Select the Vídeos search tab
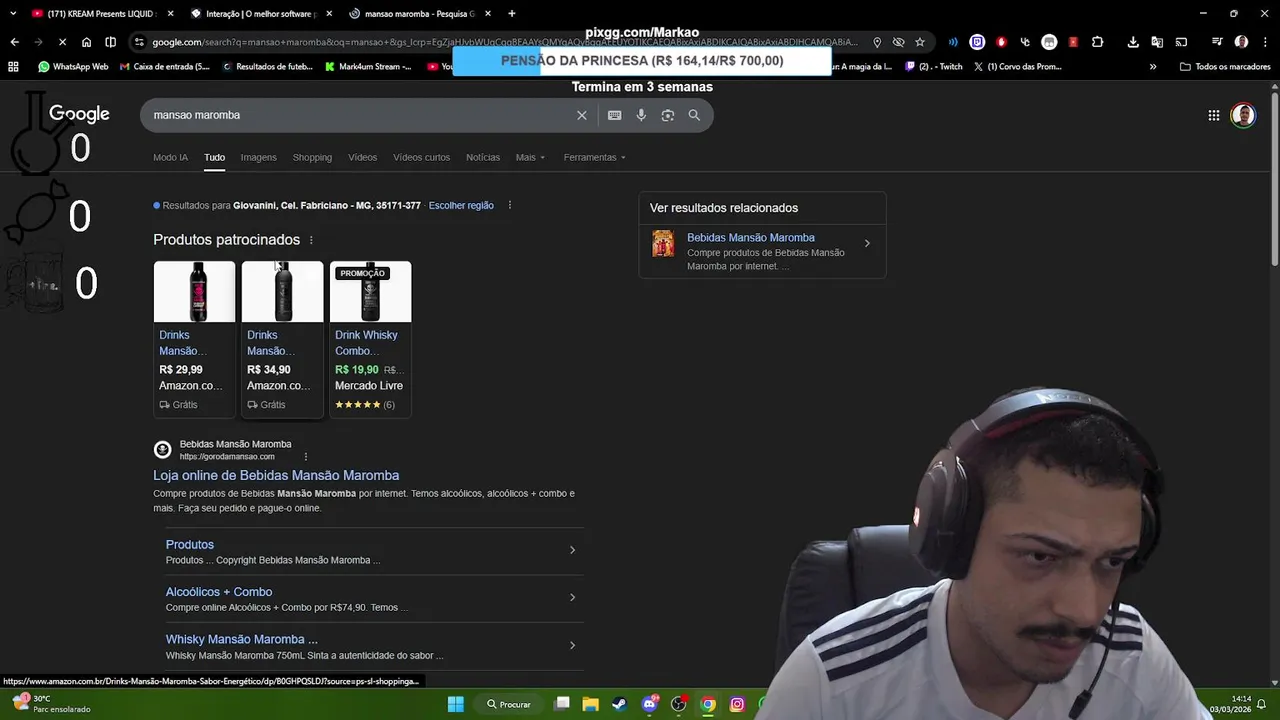Viewport: 1280px width, 720px height. 362,157
